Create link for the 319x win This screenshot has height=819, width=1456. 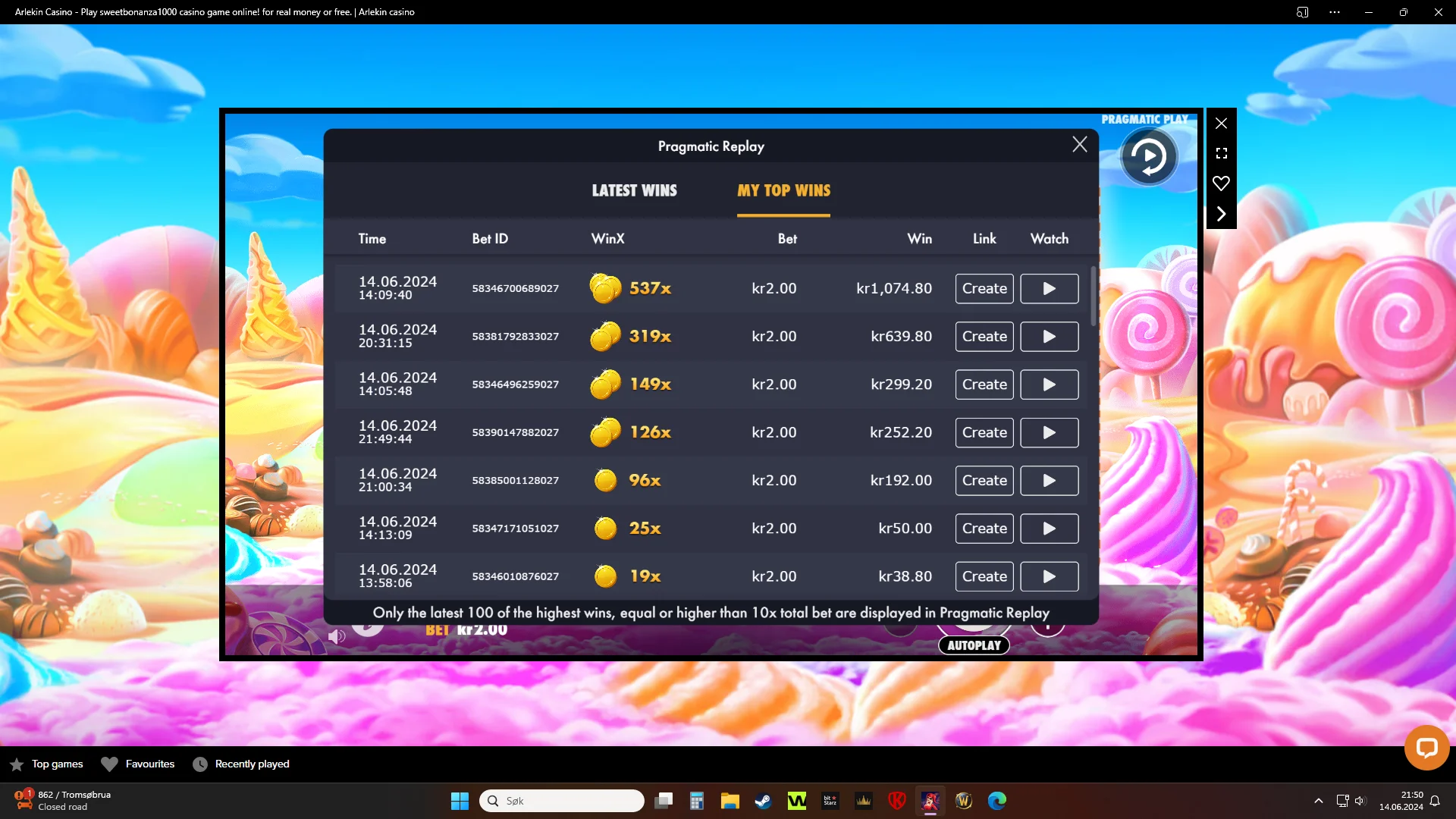pos(984,337)
